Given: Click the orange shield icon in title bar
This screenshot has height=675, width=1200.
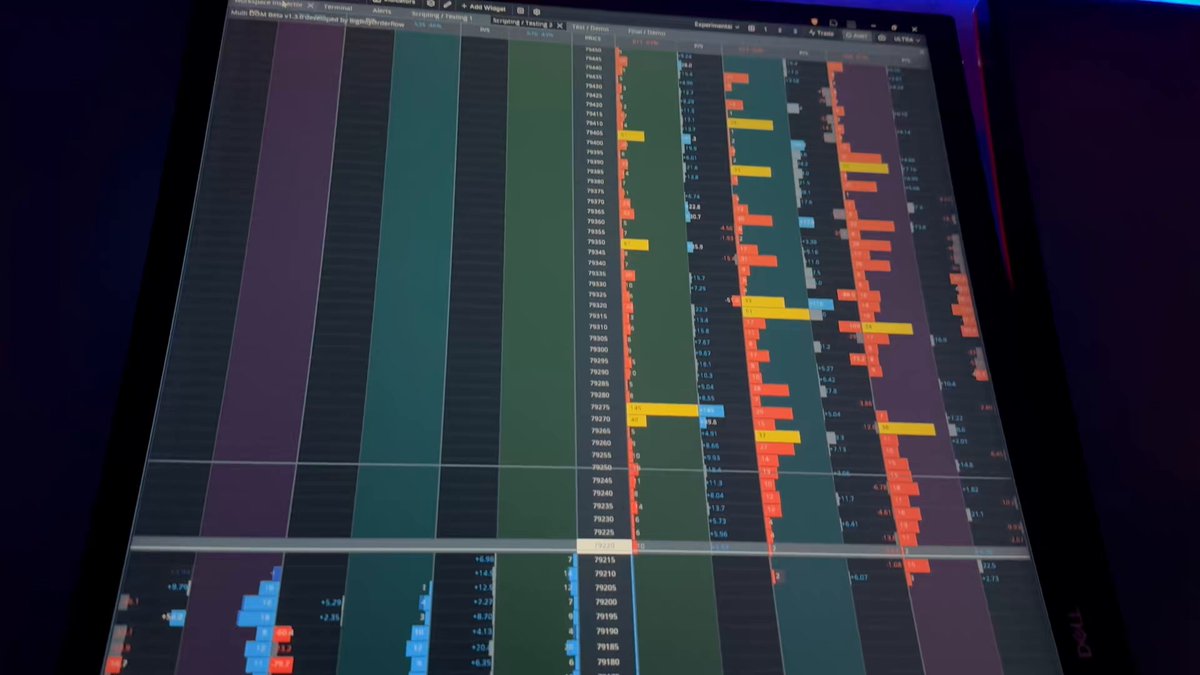Looking at the screenshot, I should click(x=814, y=21).
